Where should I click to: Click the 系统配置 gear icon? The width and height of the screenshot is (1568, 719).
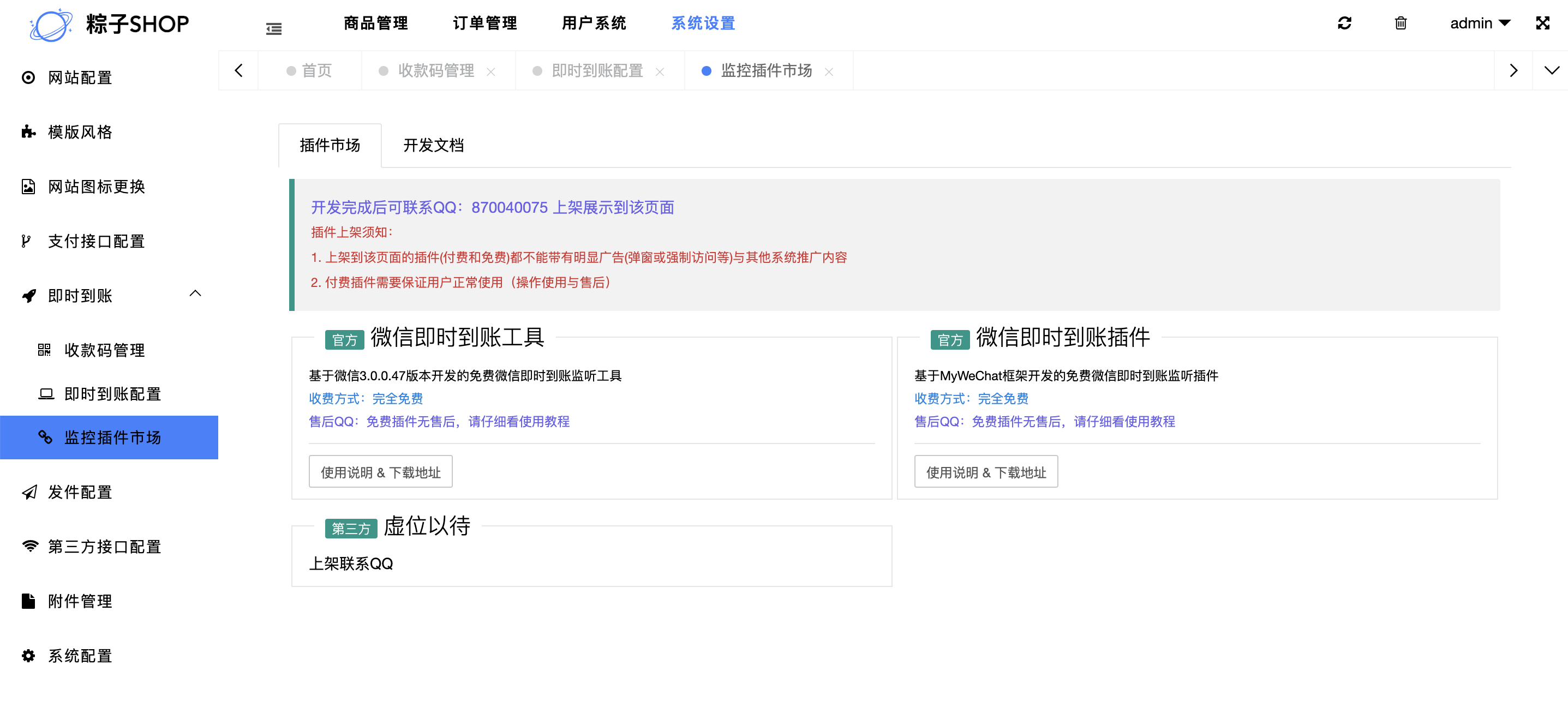(28, 656)
